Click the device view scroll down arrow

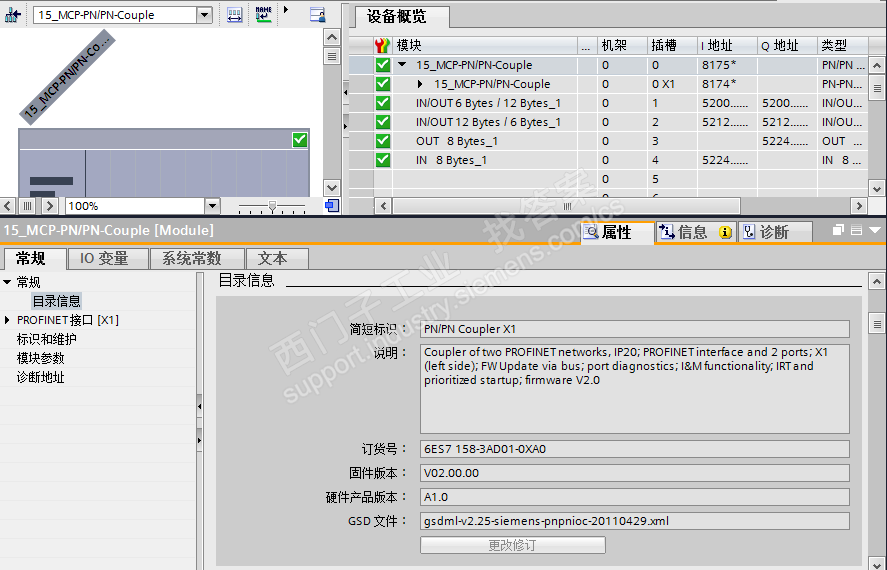[332, 187]
